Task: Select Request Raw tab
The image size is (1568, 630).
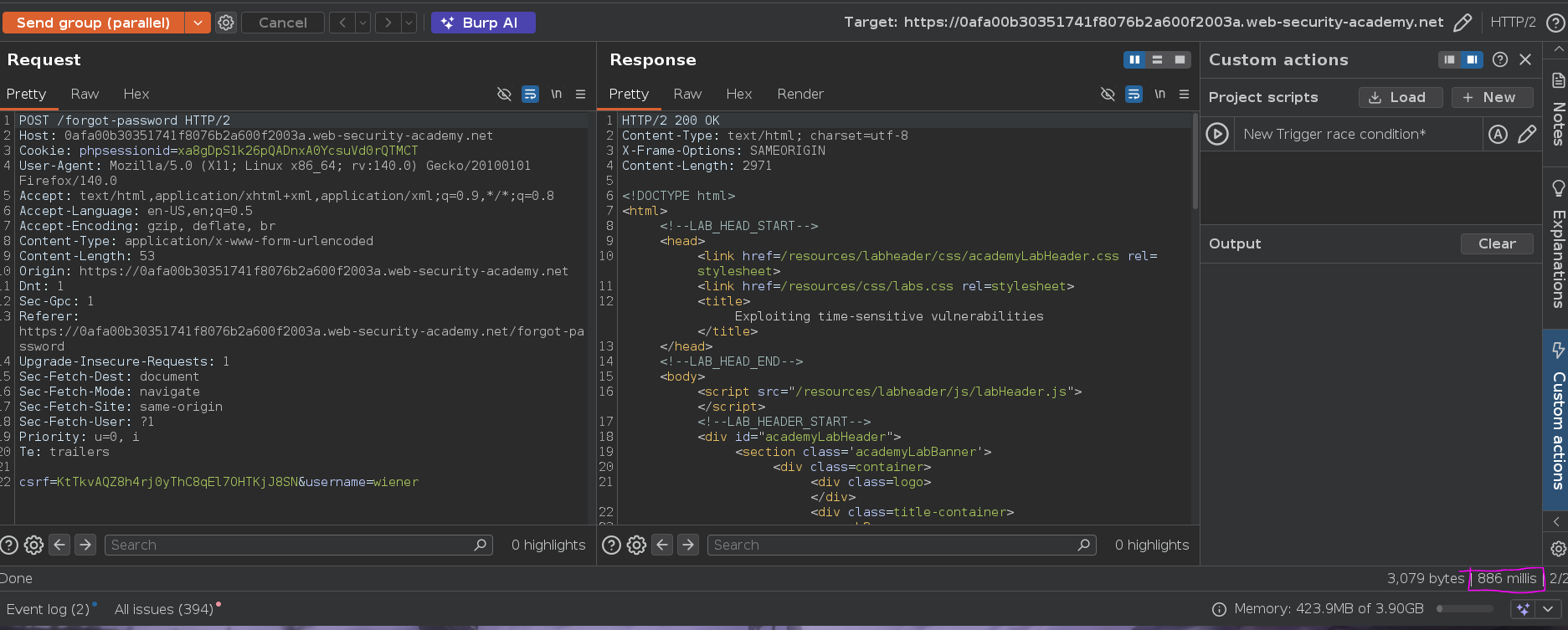Action: point(85,94)
